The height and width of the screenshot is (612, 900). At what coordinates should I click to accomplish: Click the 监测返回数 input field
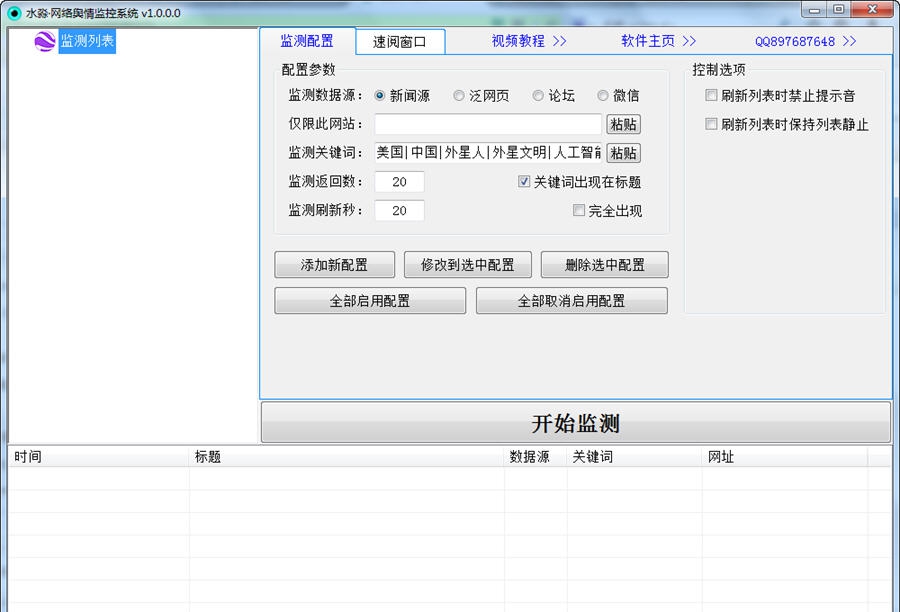pyautogui.click(x=399, y=182)
